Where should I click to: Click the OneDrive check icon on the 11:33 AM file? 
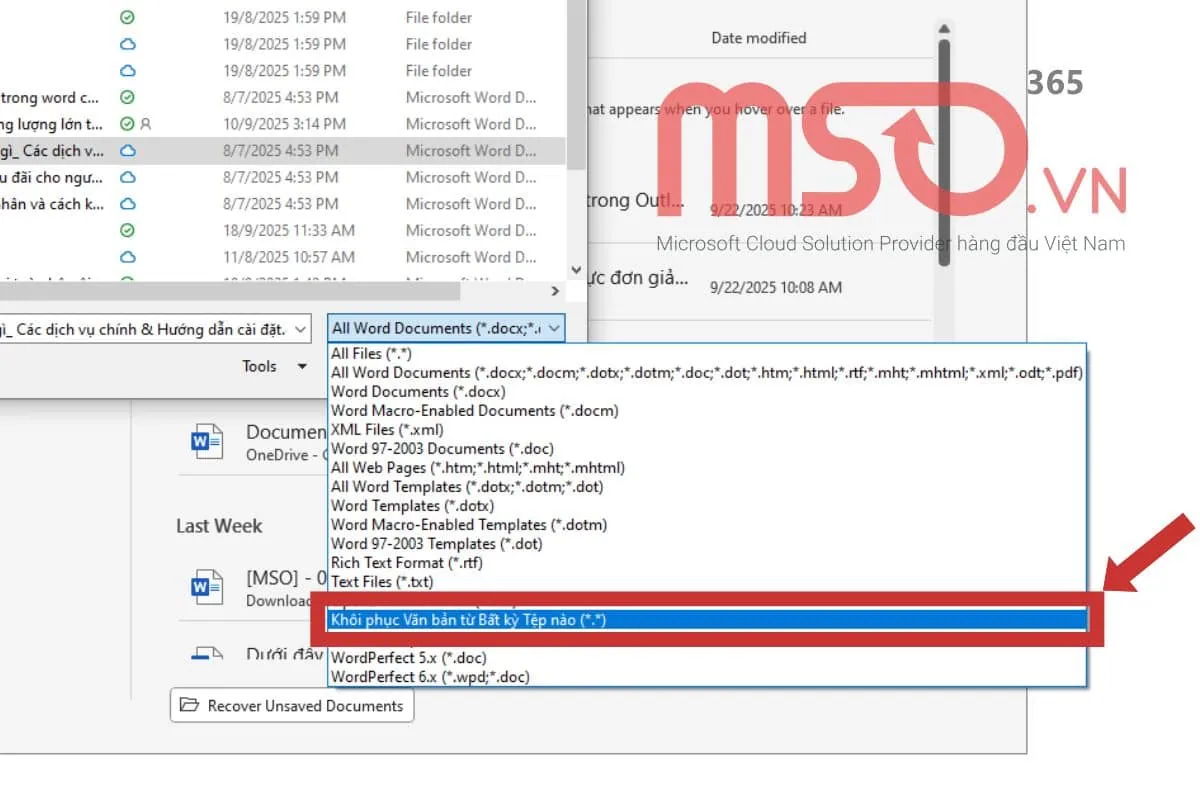(128, 230)
